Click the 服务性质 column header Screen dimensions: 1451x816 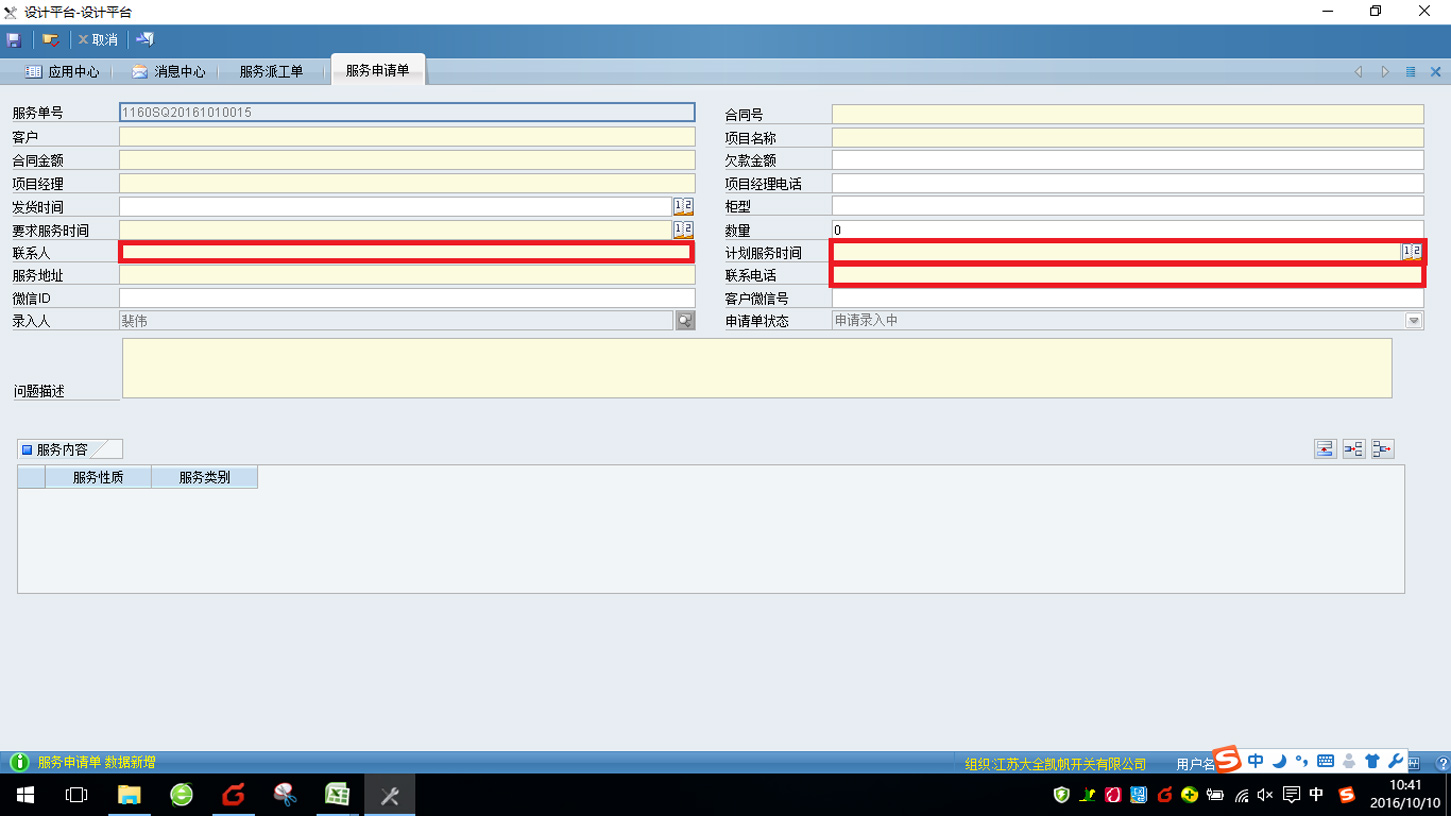tap(98, 478)
